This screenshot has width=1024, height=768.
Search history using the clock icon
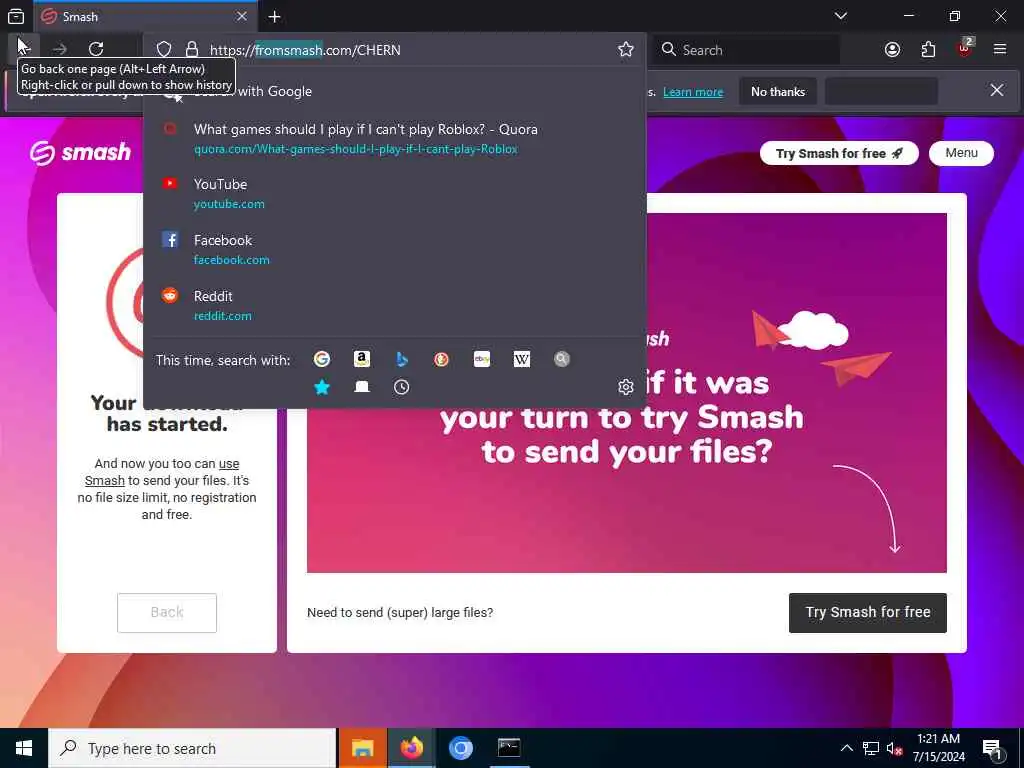coord(402,387)
